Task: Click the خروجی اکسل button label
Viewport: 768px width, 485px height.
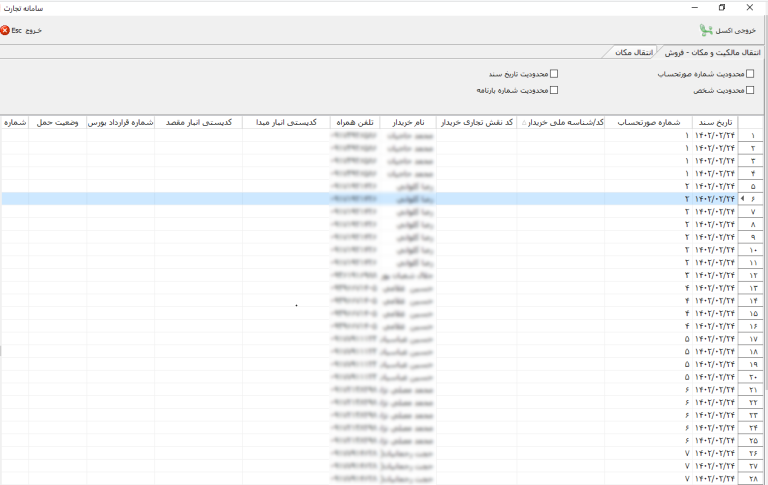Action: point(736,30)
